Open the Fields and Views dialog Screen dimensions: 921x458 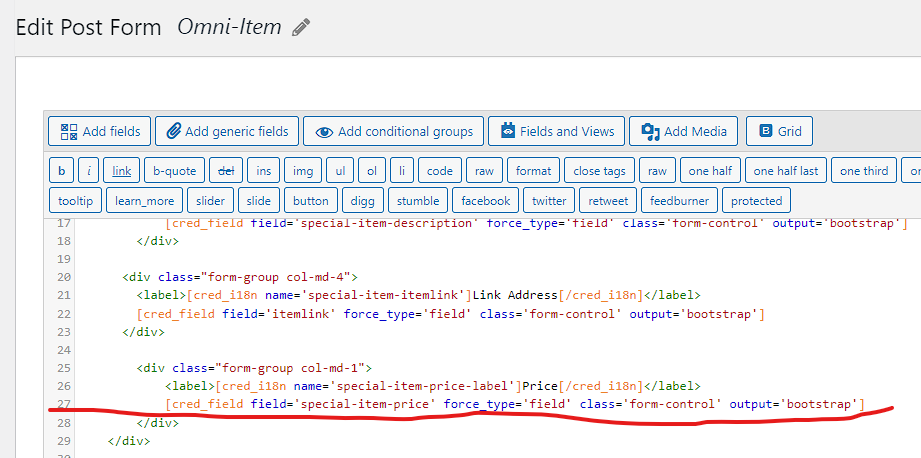pos(556,131)
